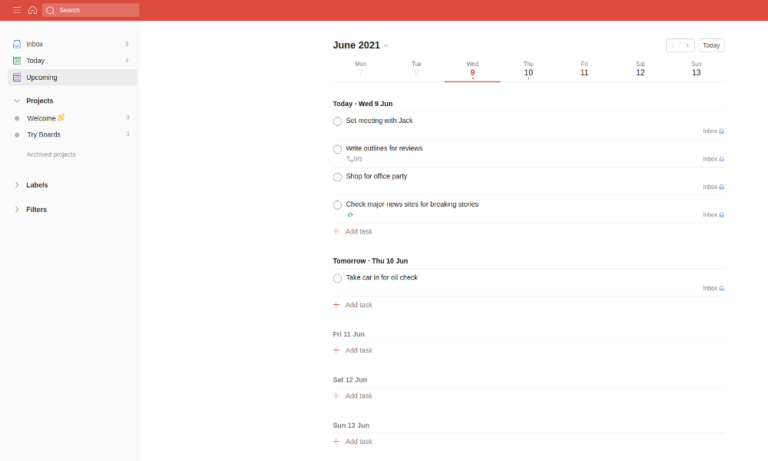Click Inbox tag on 'Check major news sites'
768x461 pixels.
tap(713, 215)
